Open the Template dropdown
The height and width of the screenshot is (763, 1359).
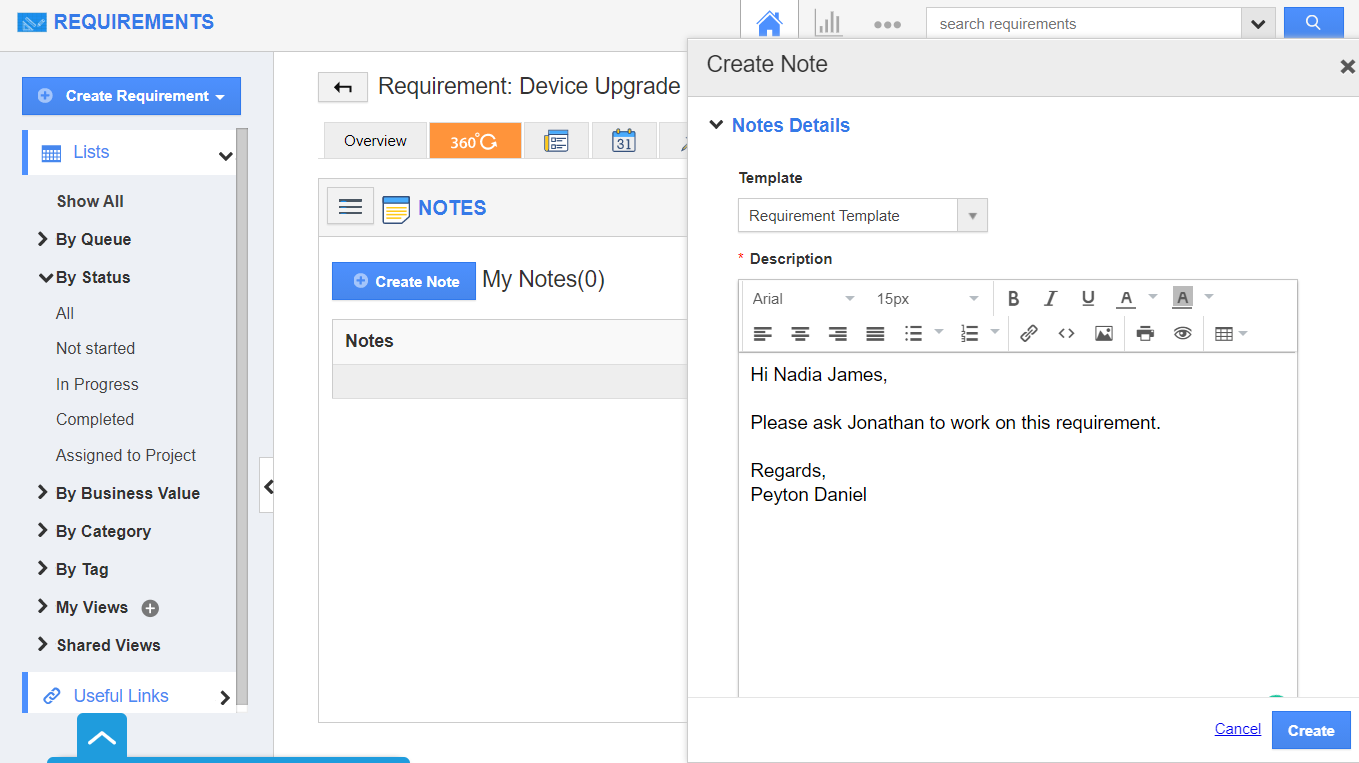pos(862,216)
